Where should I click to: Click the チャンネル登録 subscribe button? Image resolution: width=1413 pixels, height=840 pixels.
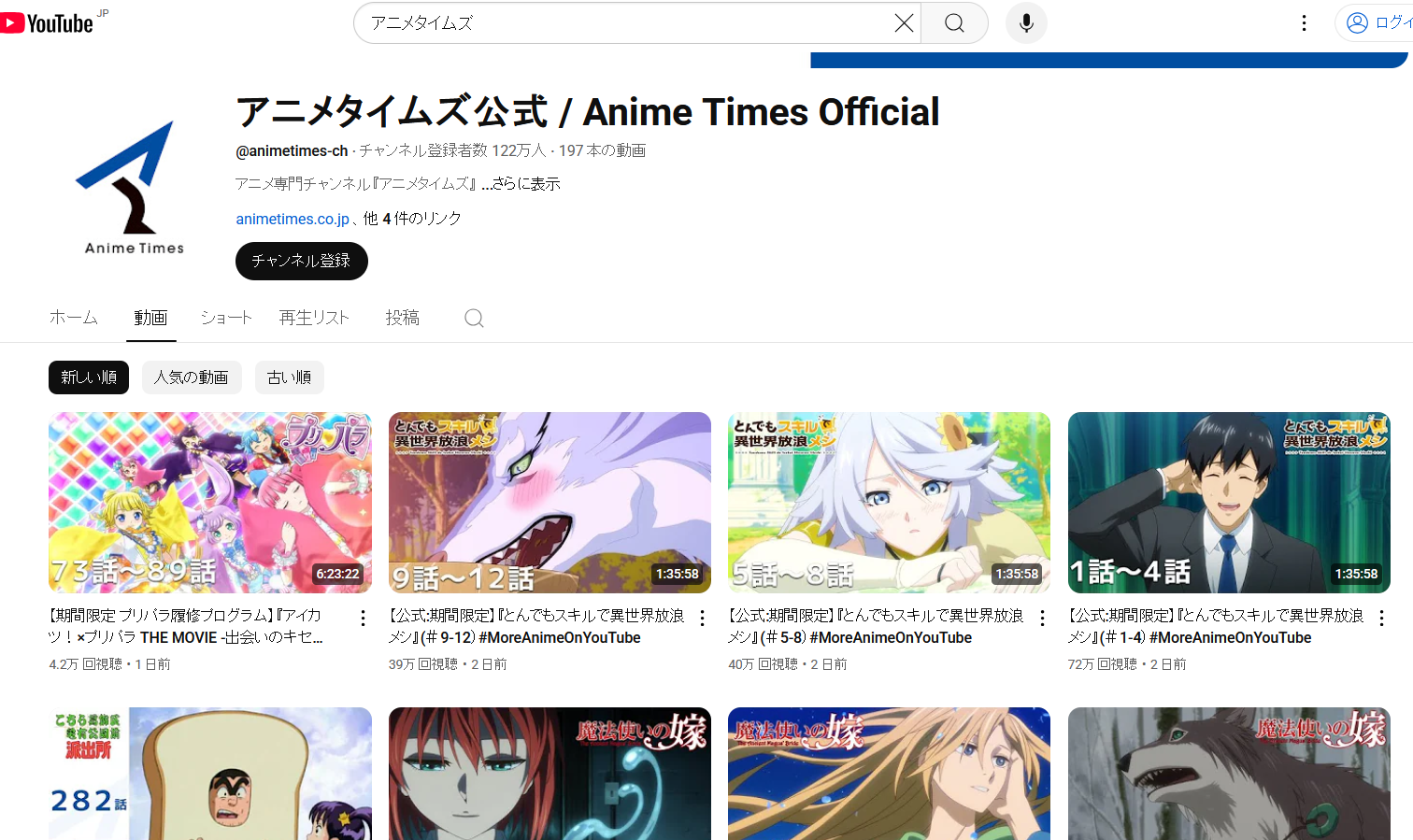tap(301, 261)
